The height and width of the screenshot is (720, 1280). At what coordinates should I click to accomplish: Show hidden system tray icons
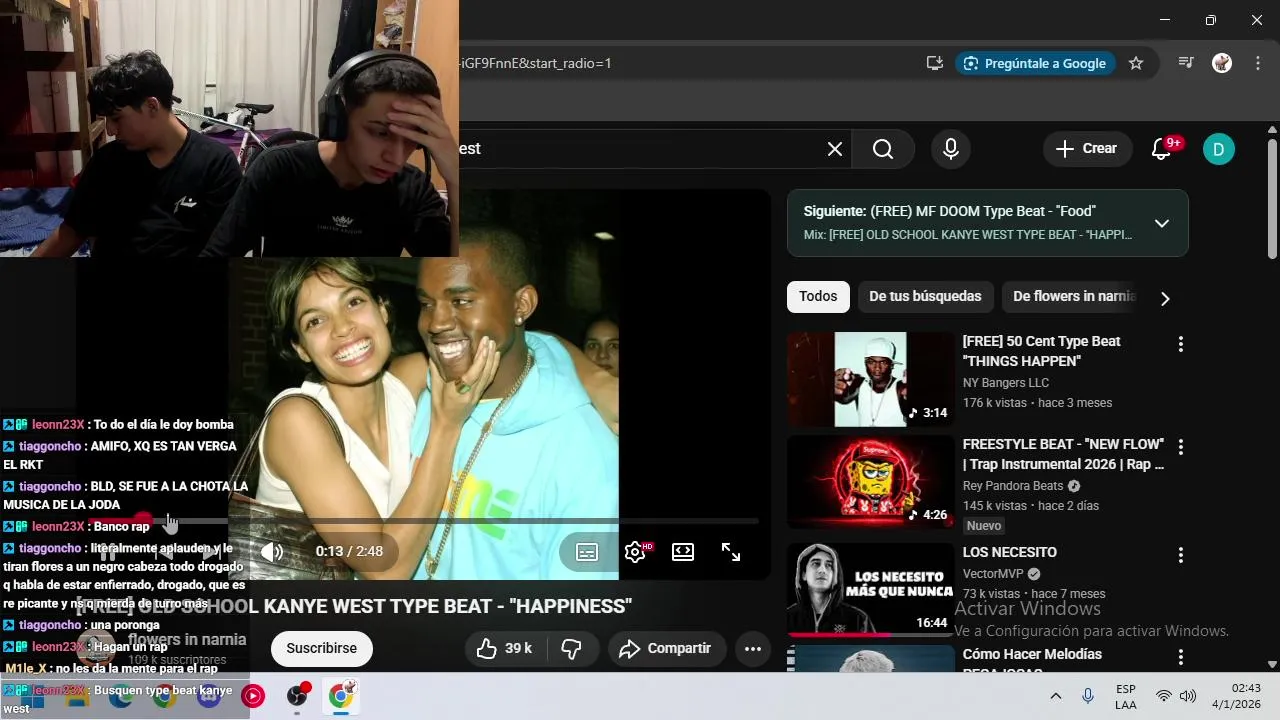click(1055, 696)
